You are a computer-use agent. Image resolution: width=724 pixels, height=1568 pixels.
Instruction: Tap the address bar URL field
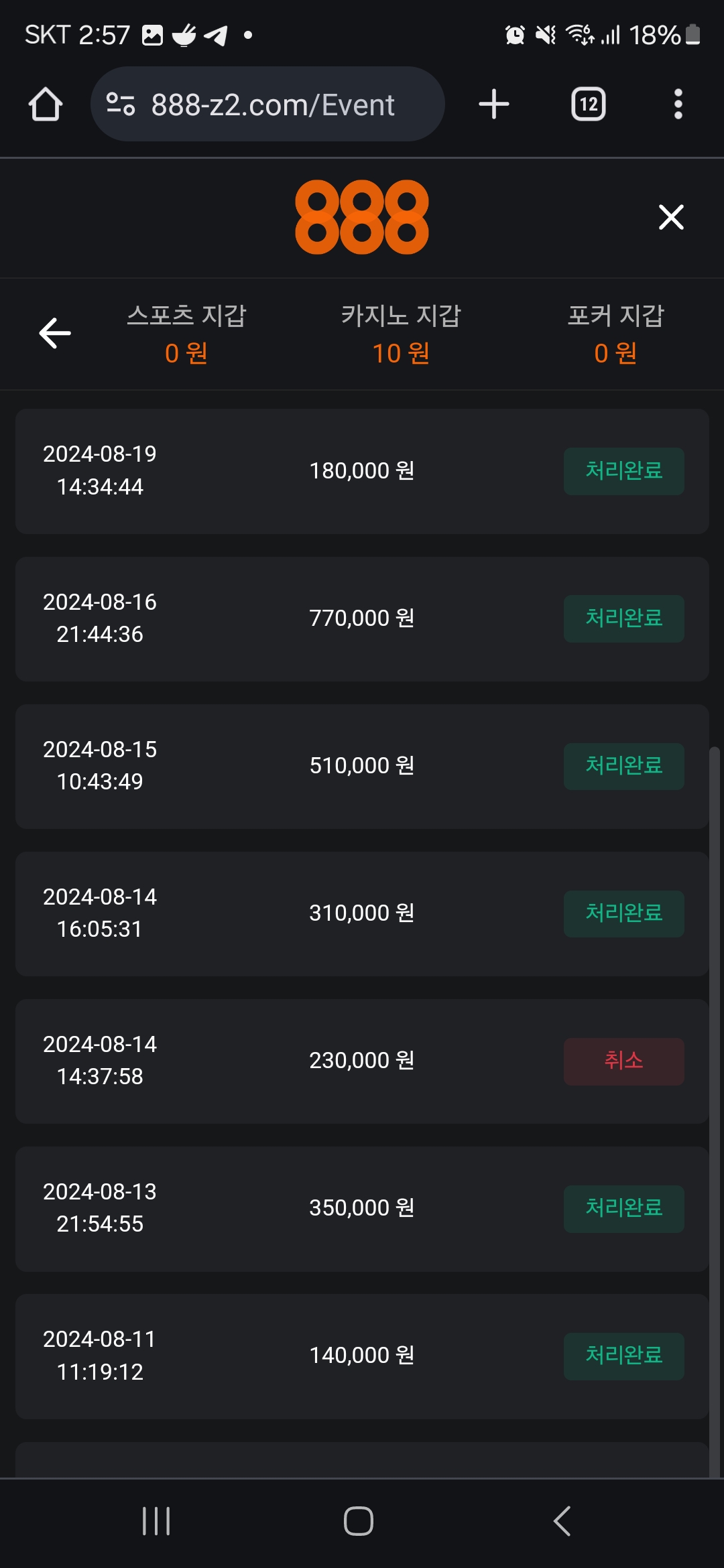click(x=273, y=105)
